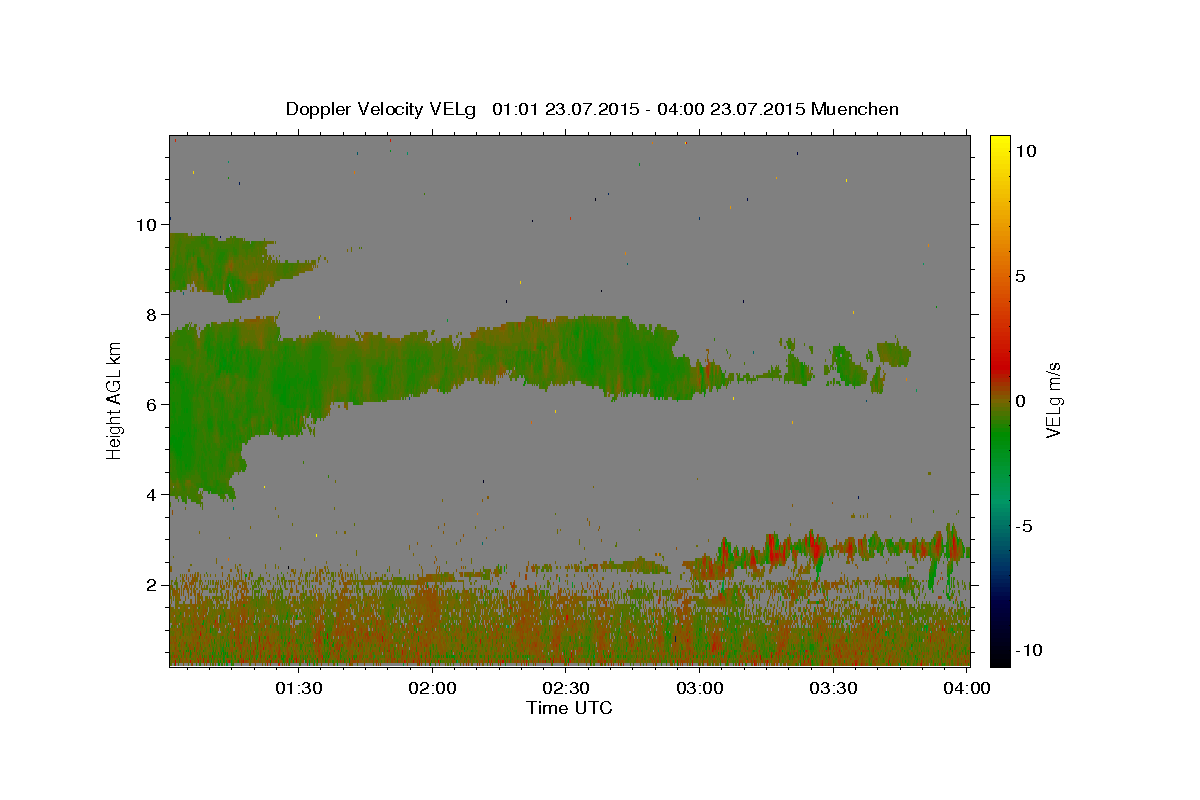Click the colorbar value '-5'

1024,526
